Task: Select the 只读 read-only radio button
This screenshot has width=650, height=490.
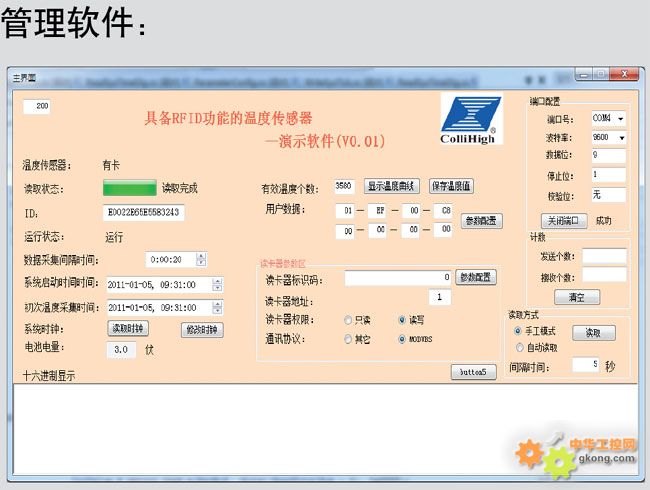Action: pos(348,320)
